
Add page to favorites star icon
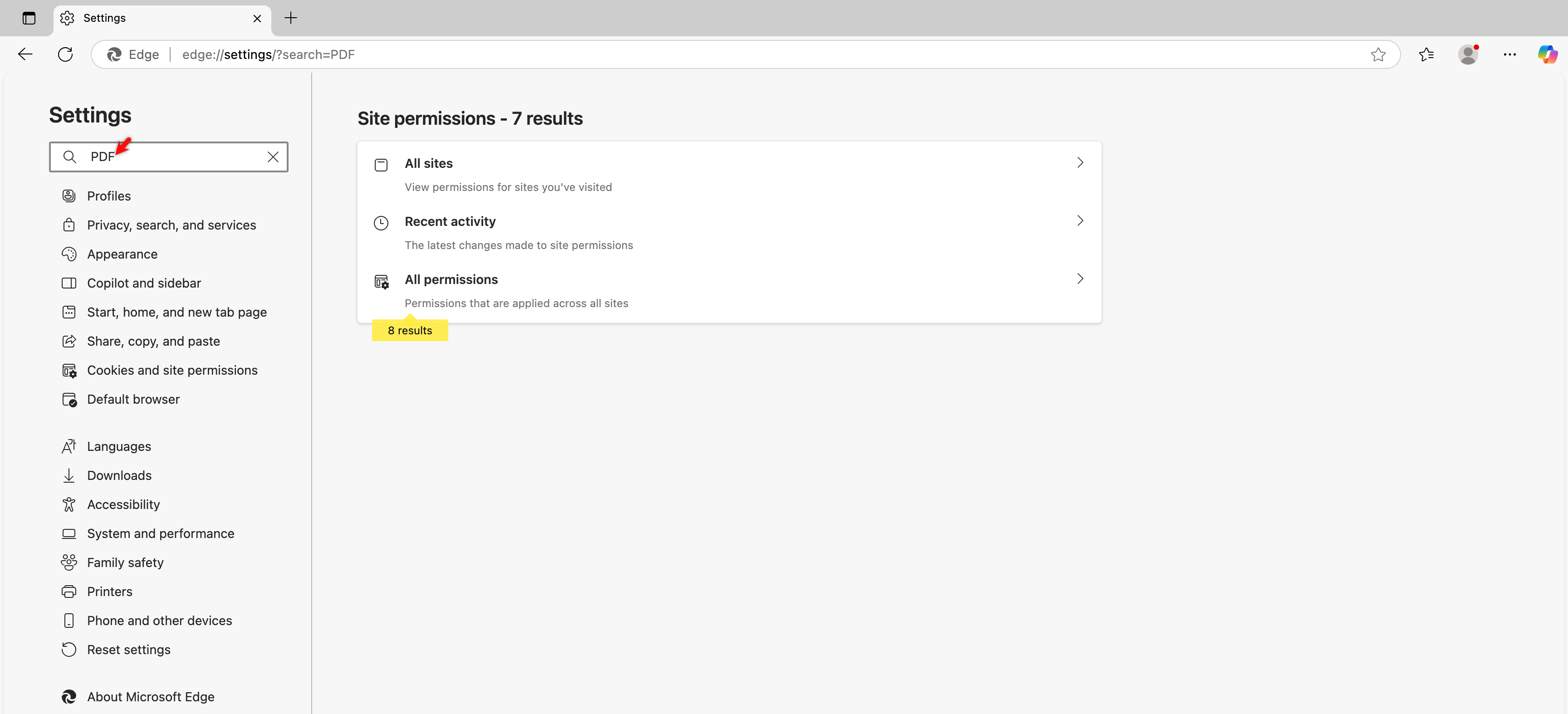tap(1378, 54)
